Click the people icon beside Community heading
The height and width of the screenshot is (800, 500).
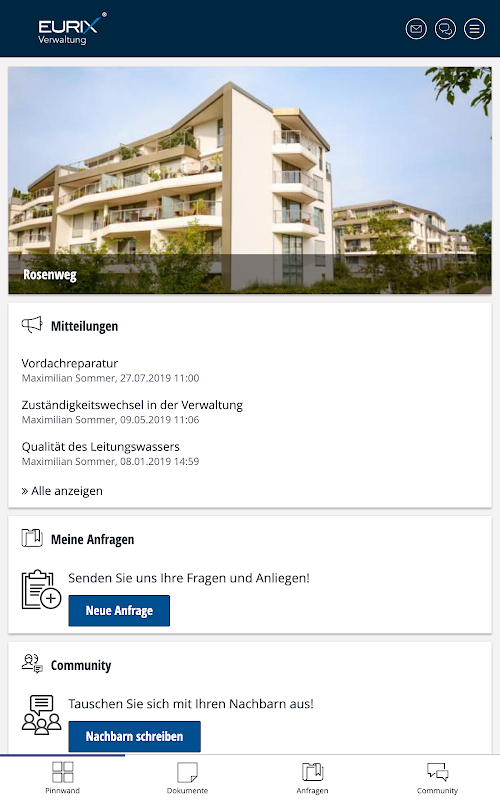(32, 663)
